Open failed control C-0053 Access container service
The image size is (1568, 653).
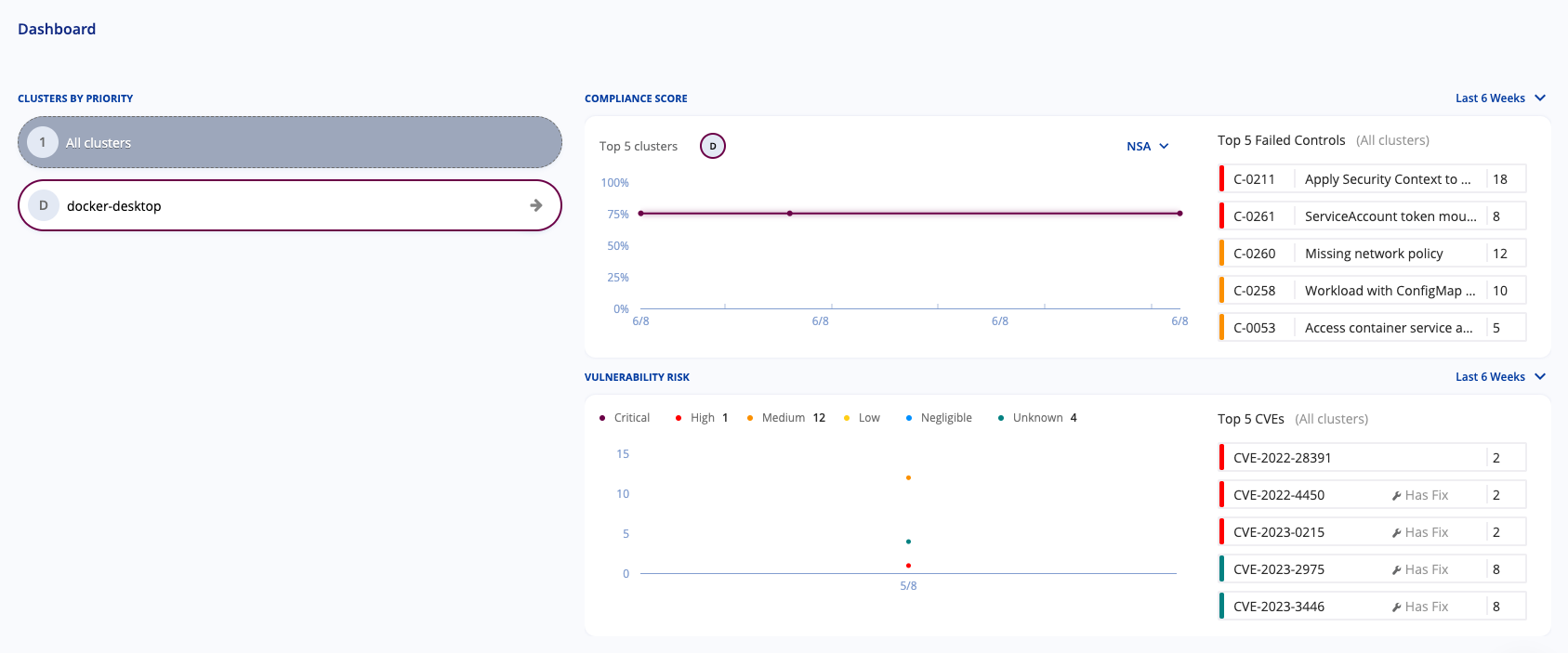coord(1372,328)
